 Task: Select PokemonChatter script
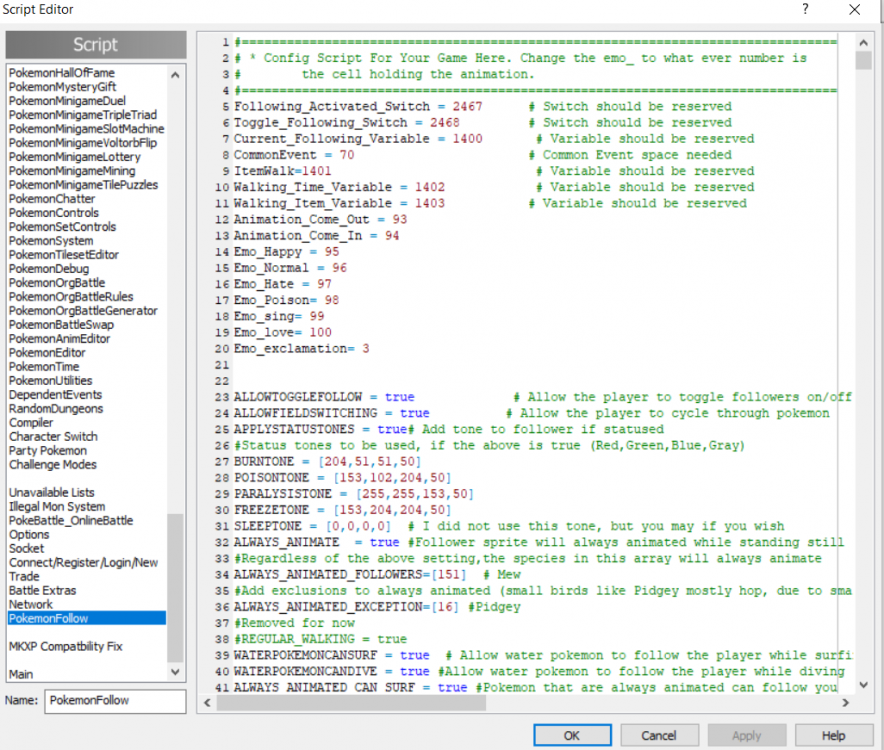click(x=52, y=199)
